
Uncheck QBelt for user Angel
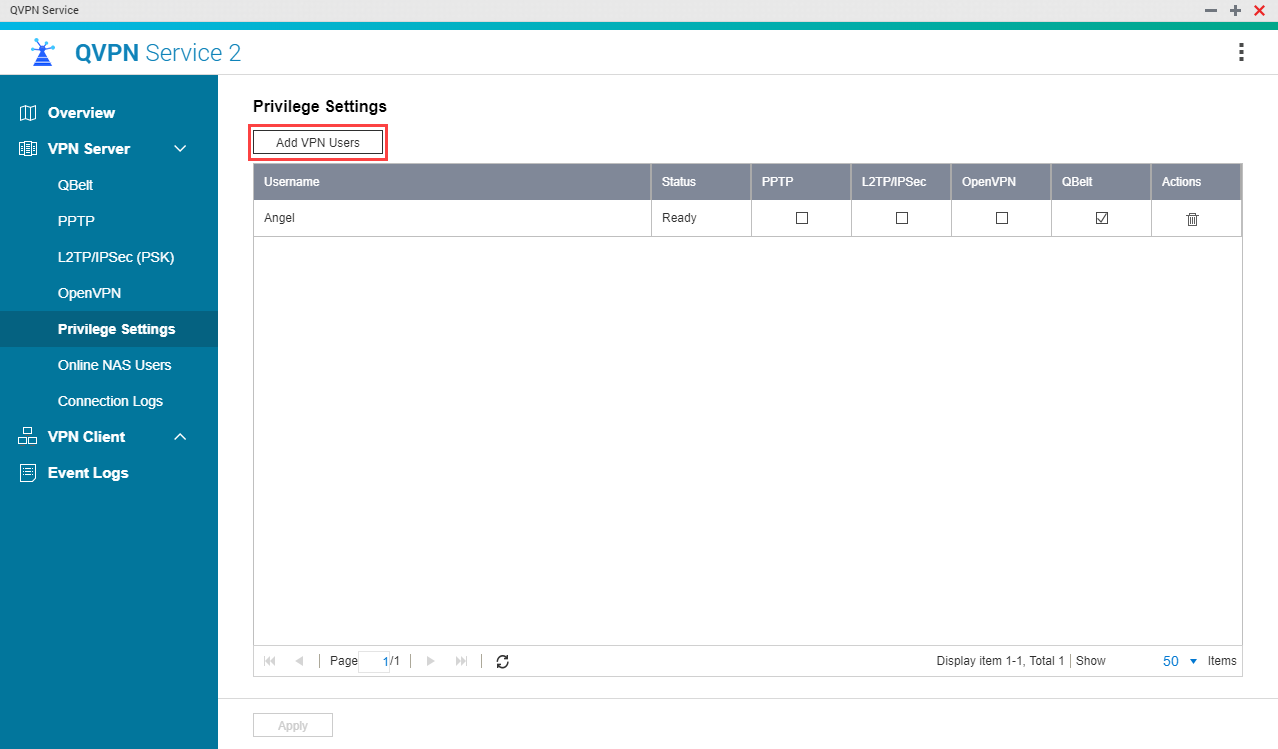[1101, 218]
